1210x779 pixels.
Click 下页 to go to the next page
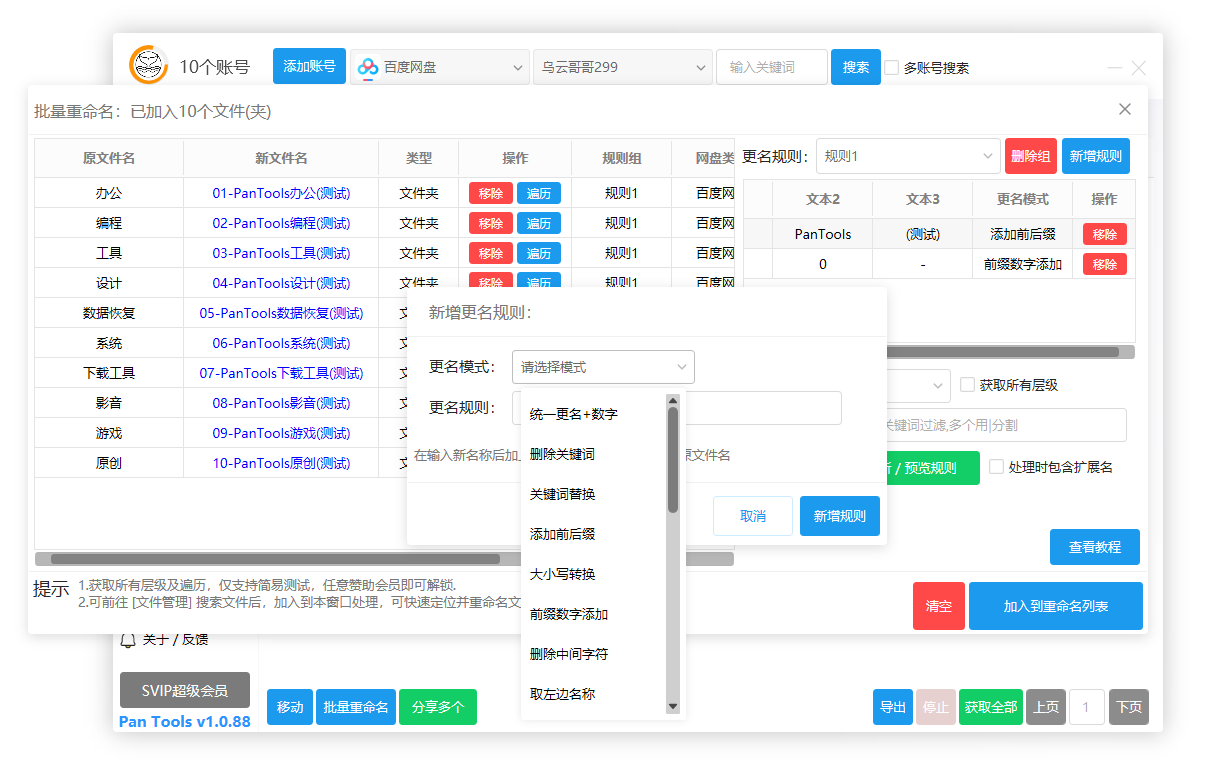1129,706
